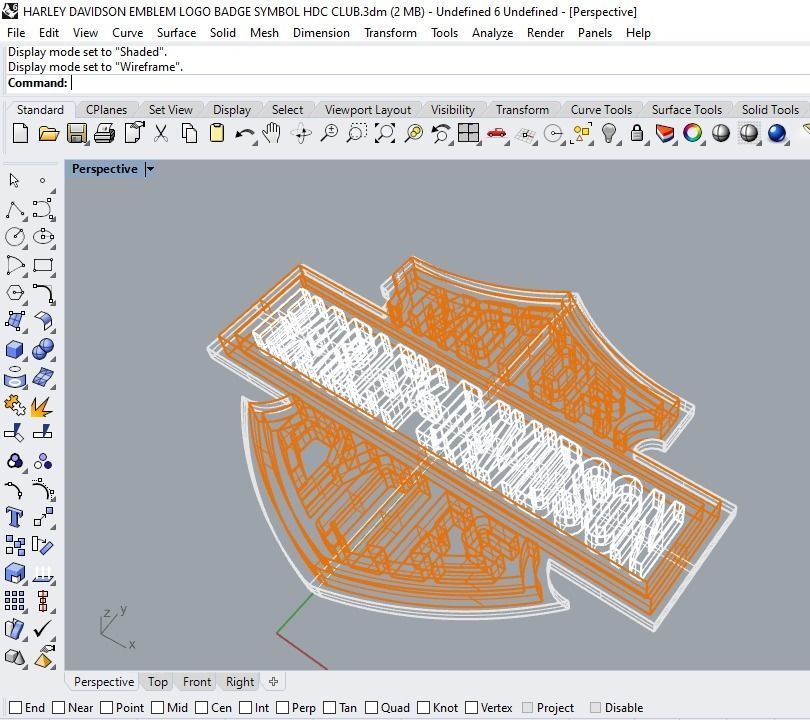Image resolution: width=810 pixels, height=720 pixels.
Task: Open the Surface Tools toolbar tab
Action: pos(687,109)
